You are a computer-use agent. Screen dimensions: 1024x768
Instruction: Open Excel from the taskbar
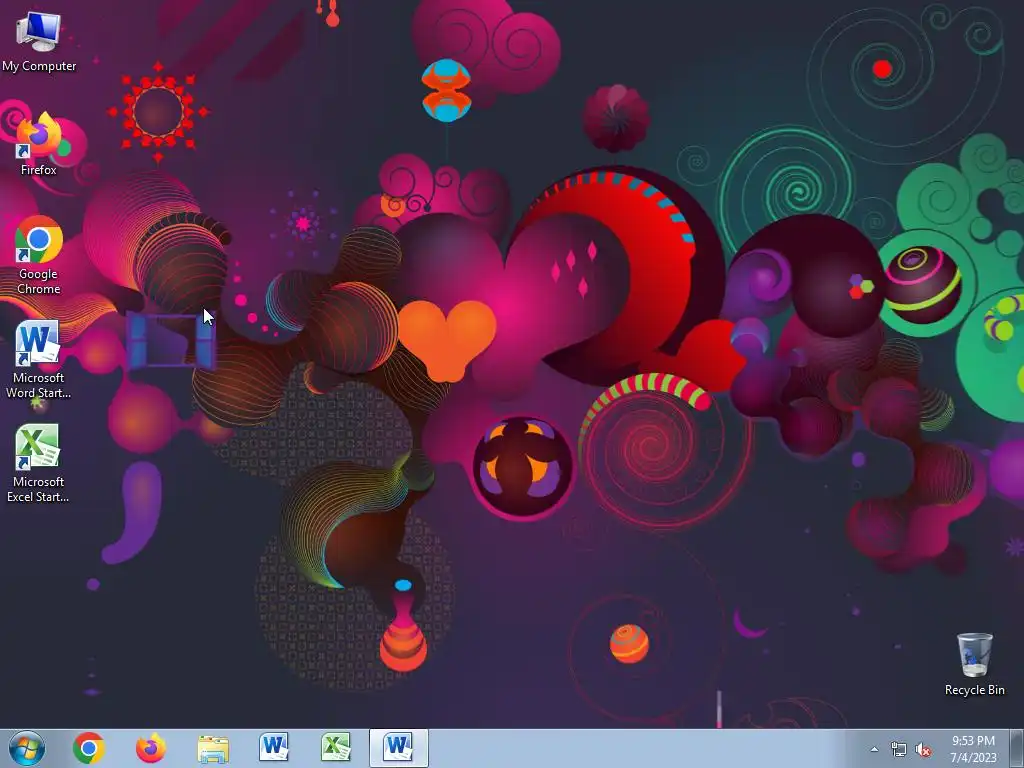pos(336,748)
